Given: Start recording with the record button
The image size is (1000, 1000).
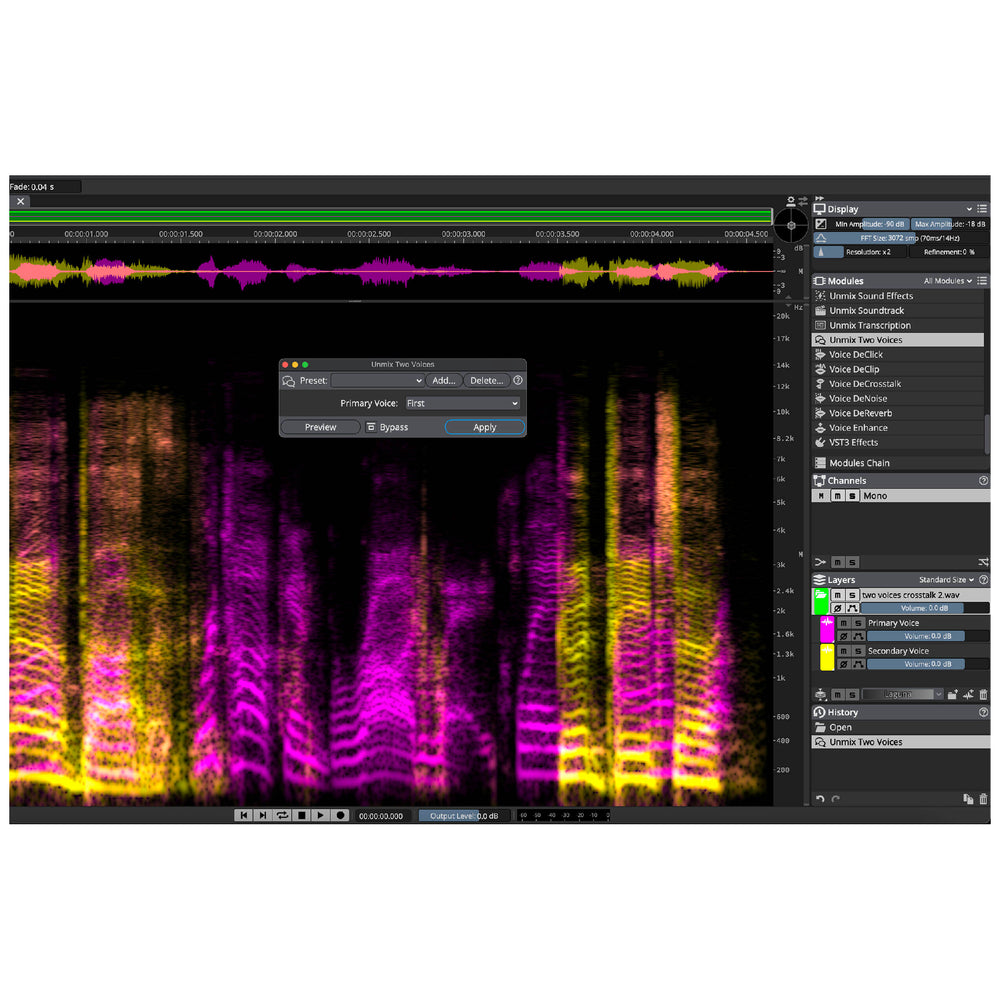Looking at the screenshot, I should (340, 815).
